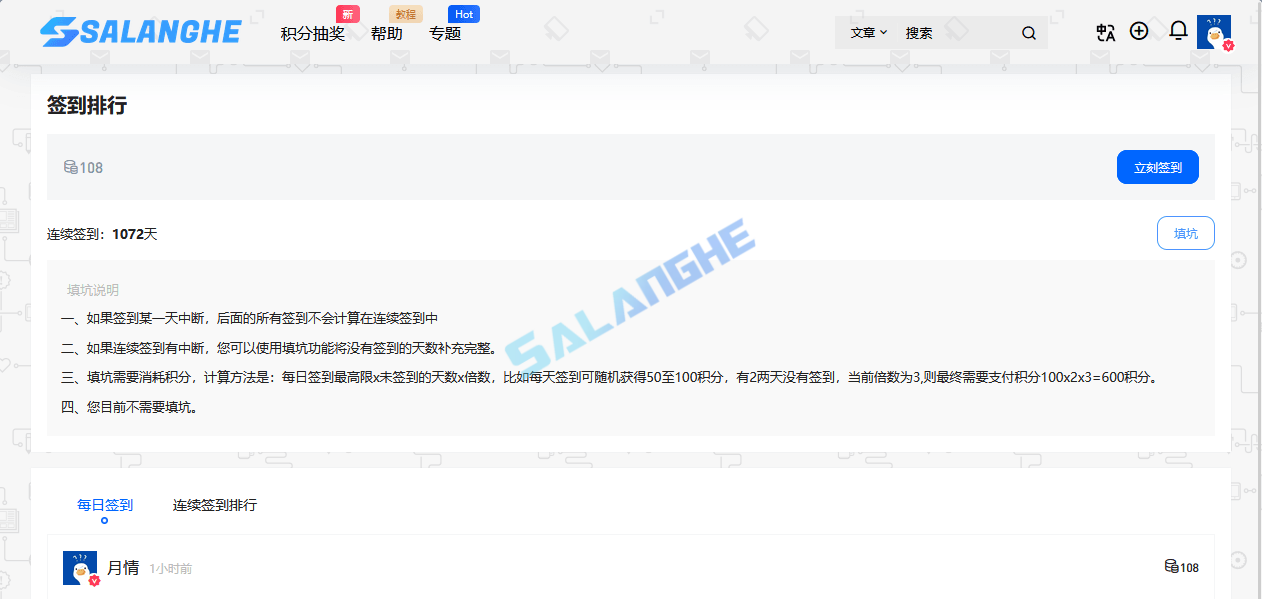
Task: Open the 专题 menu item
Action: click(x=444, y=33)
